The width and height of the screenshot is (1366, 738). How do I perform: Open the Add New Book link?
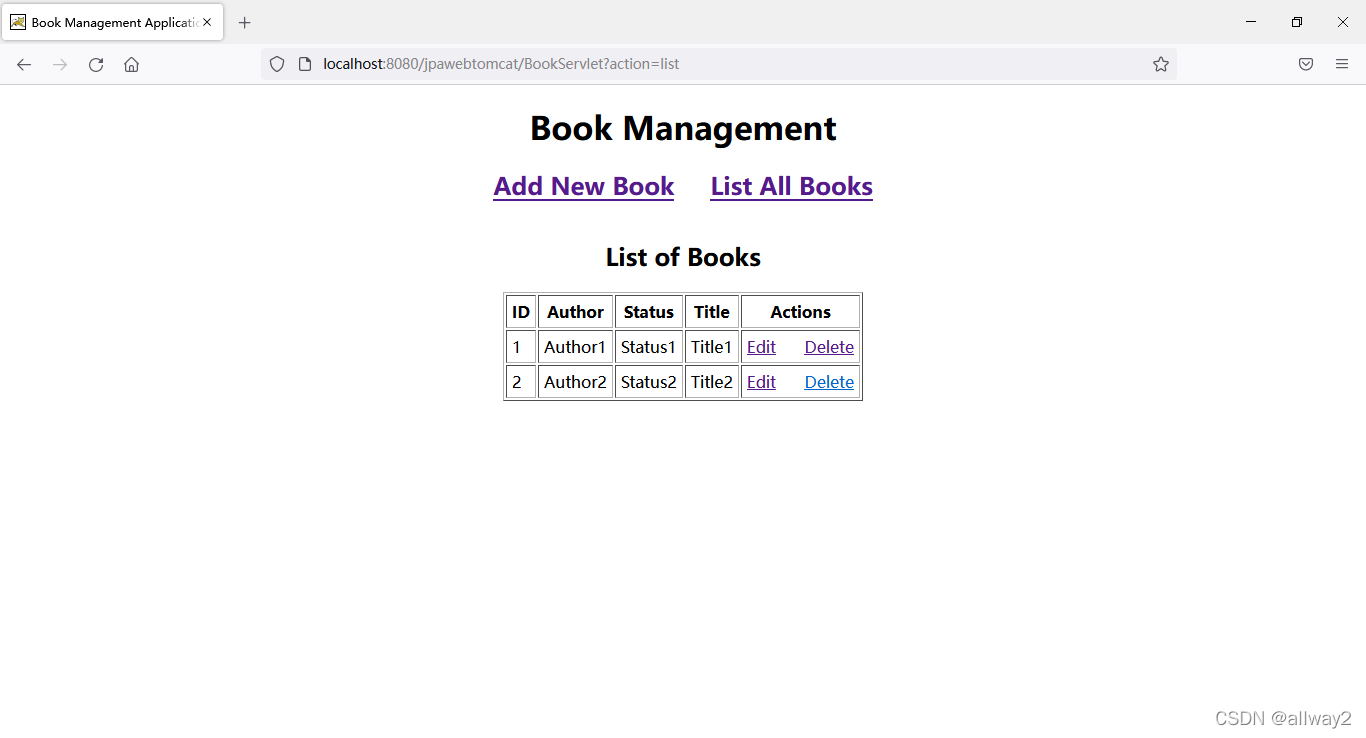(583, 186)
